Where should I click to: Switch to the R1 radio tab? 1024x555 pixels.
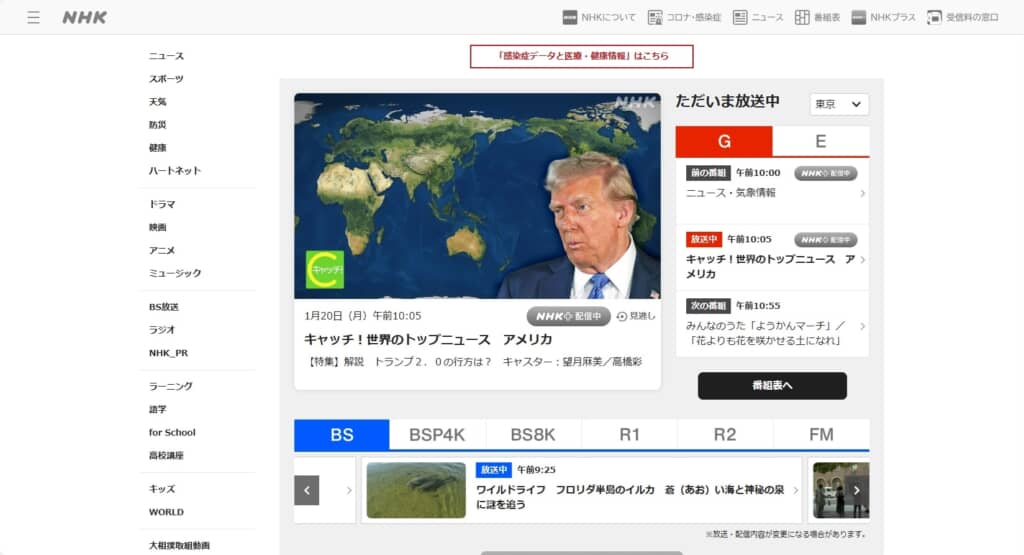click(x=629, y=435)
